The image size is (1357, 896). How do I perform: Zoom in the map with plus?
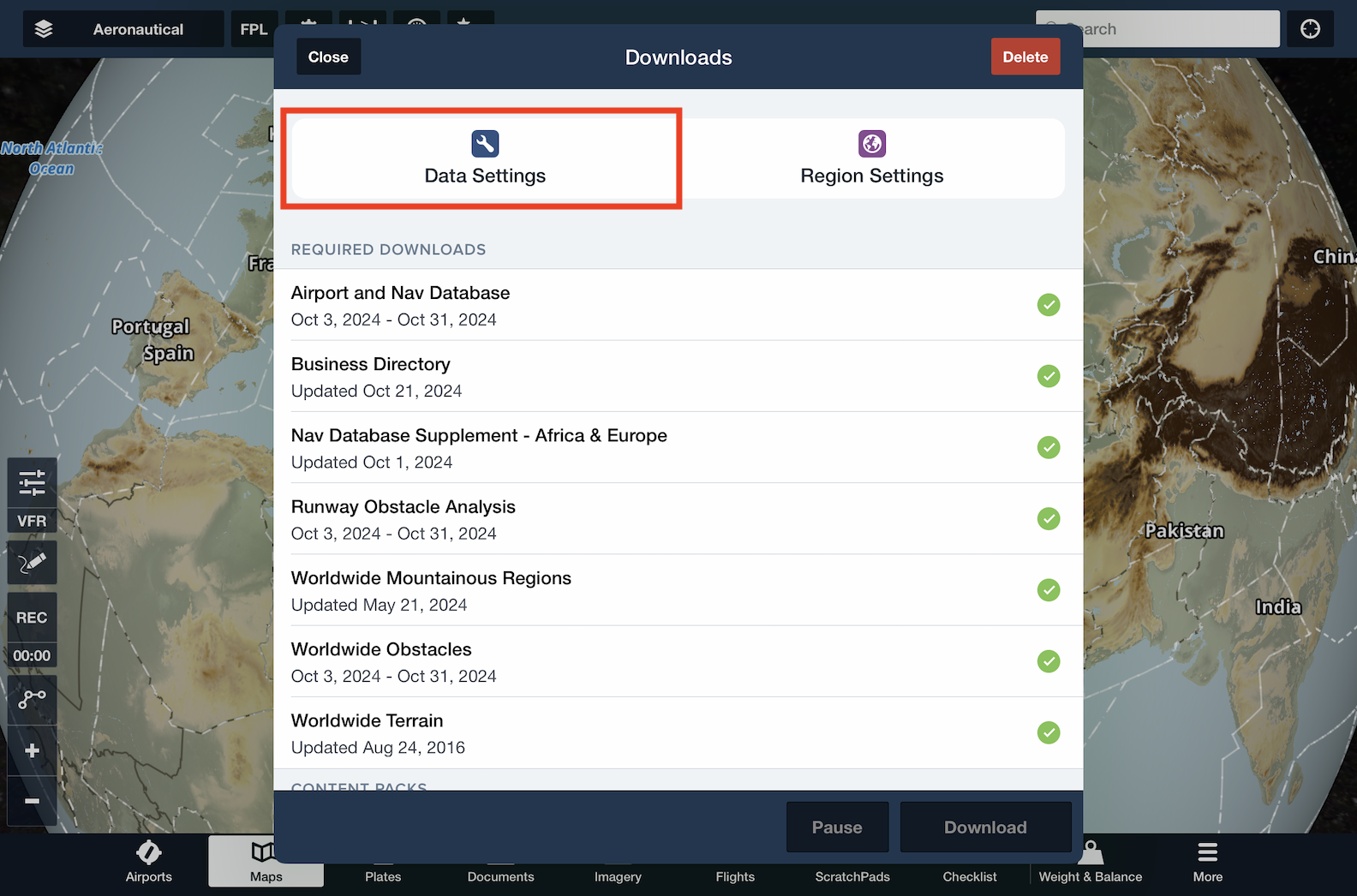pos(33,751)
